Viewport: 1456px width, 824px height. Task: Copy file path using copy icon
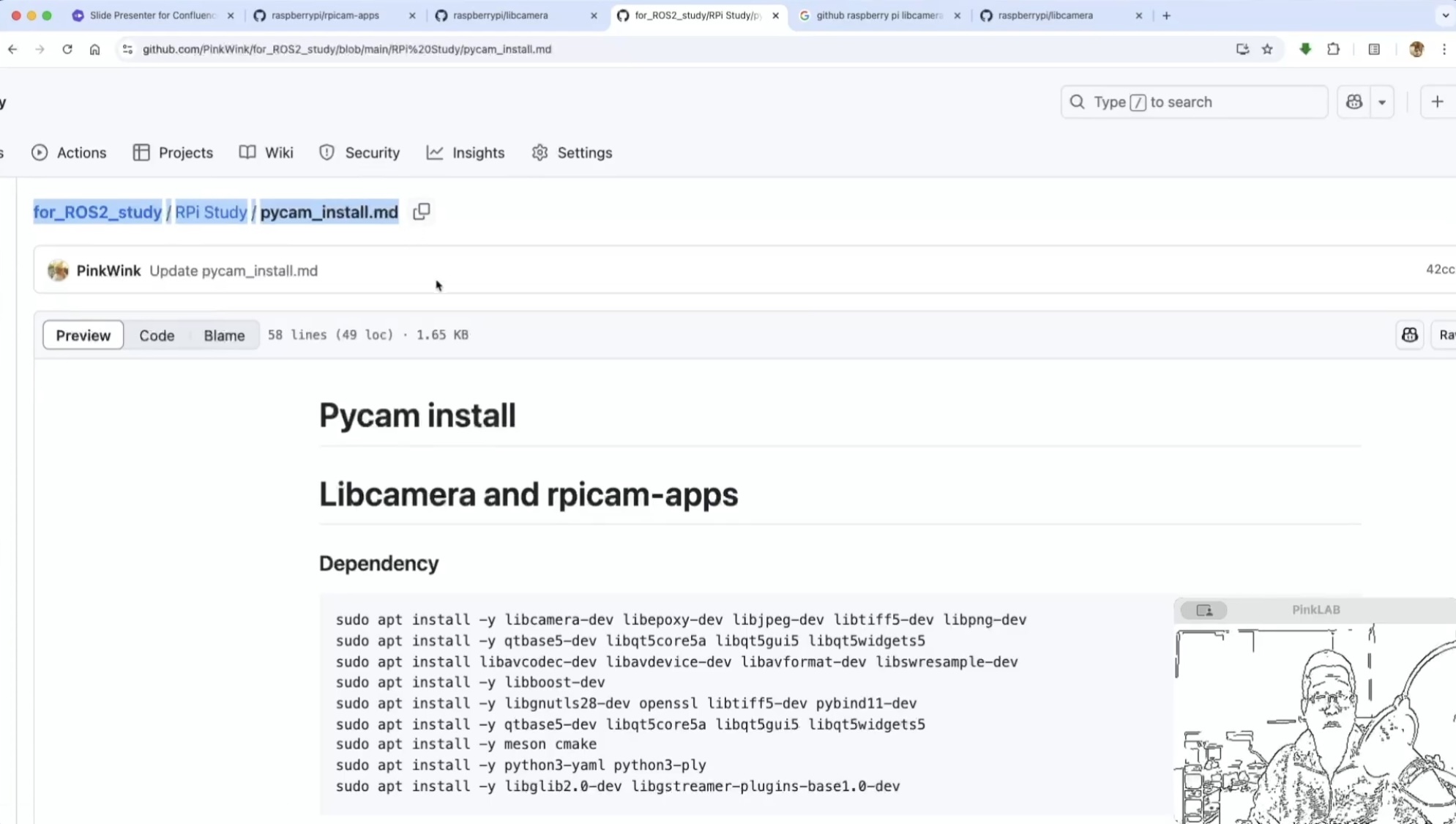[421, 212]
